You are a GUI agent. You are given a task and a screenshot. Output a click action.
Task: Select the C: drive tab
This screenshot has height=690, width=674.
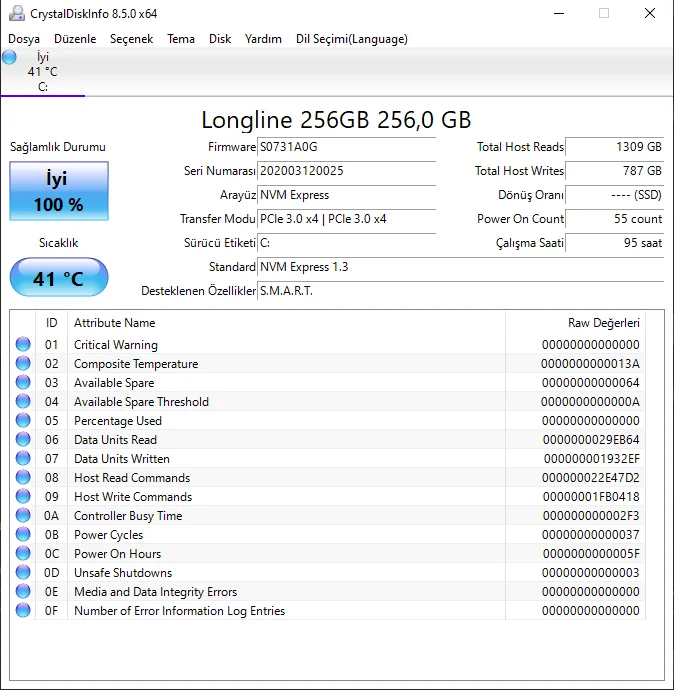point(43,72)
